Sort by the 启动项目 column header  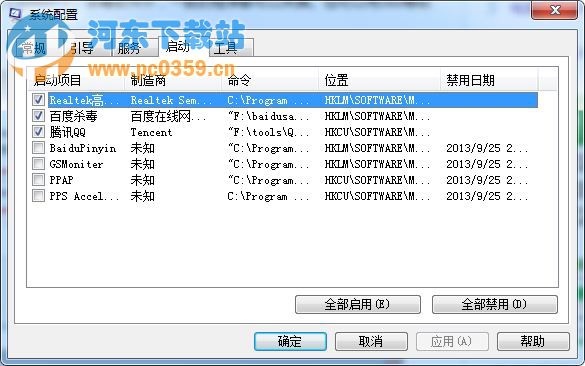pyautogui.click(x=76, y=80)
